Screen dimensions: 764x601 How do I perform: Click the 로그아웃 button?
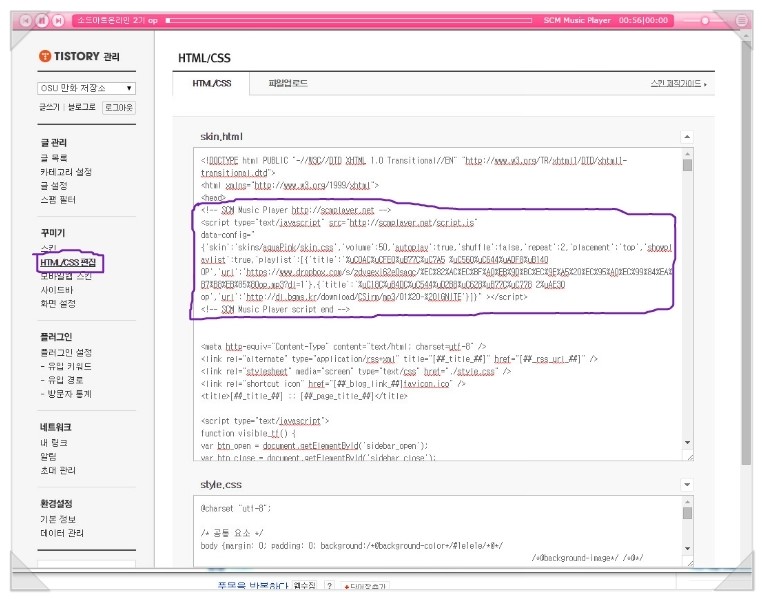pos(119,108)
